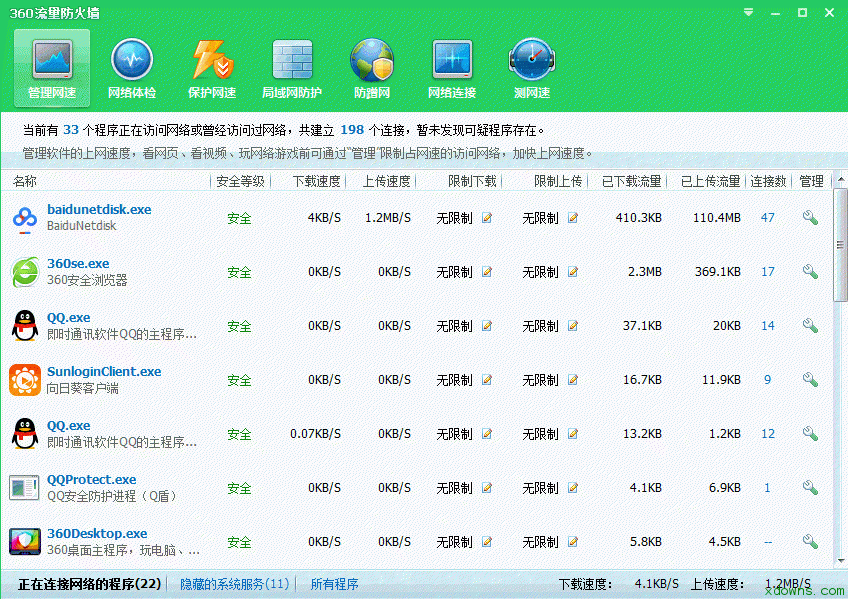Image resolution: width=848 pixels, height=599 pixels.
Task: Select the QQProtect.exe program name
Action: [91, 480]
